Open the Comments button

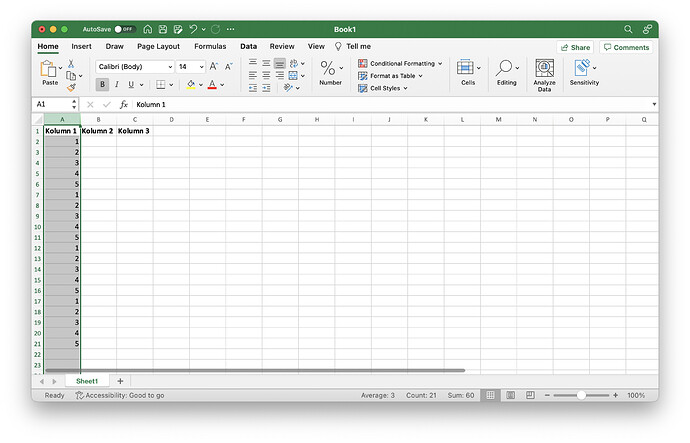point(626,47)
